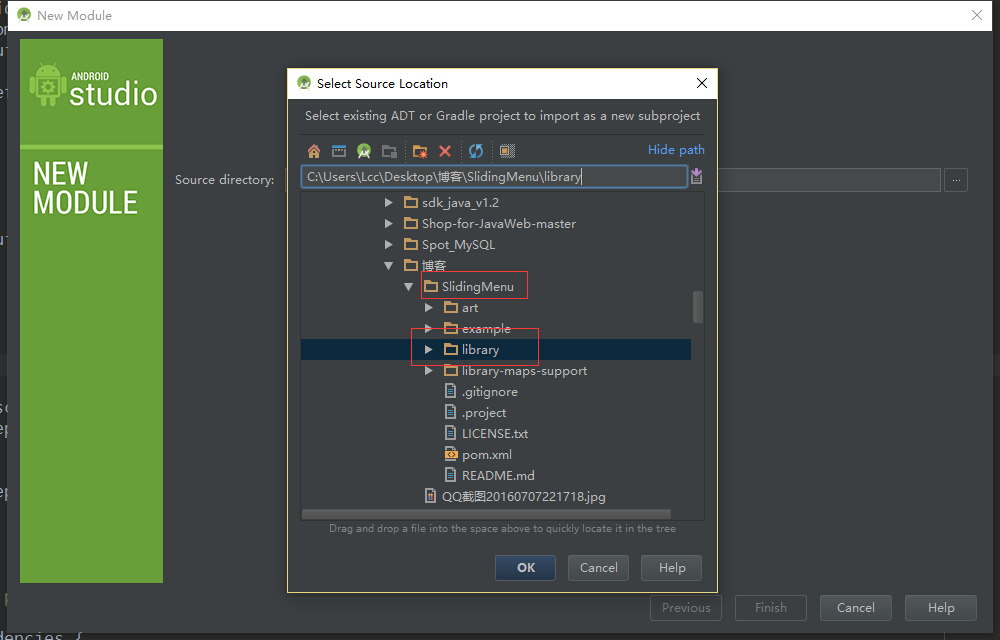
Task: Click Previous in New Module window
Action: coord(686,608)
